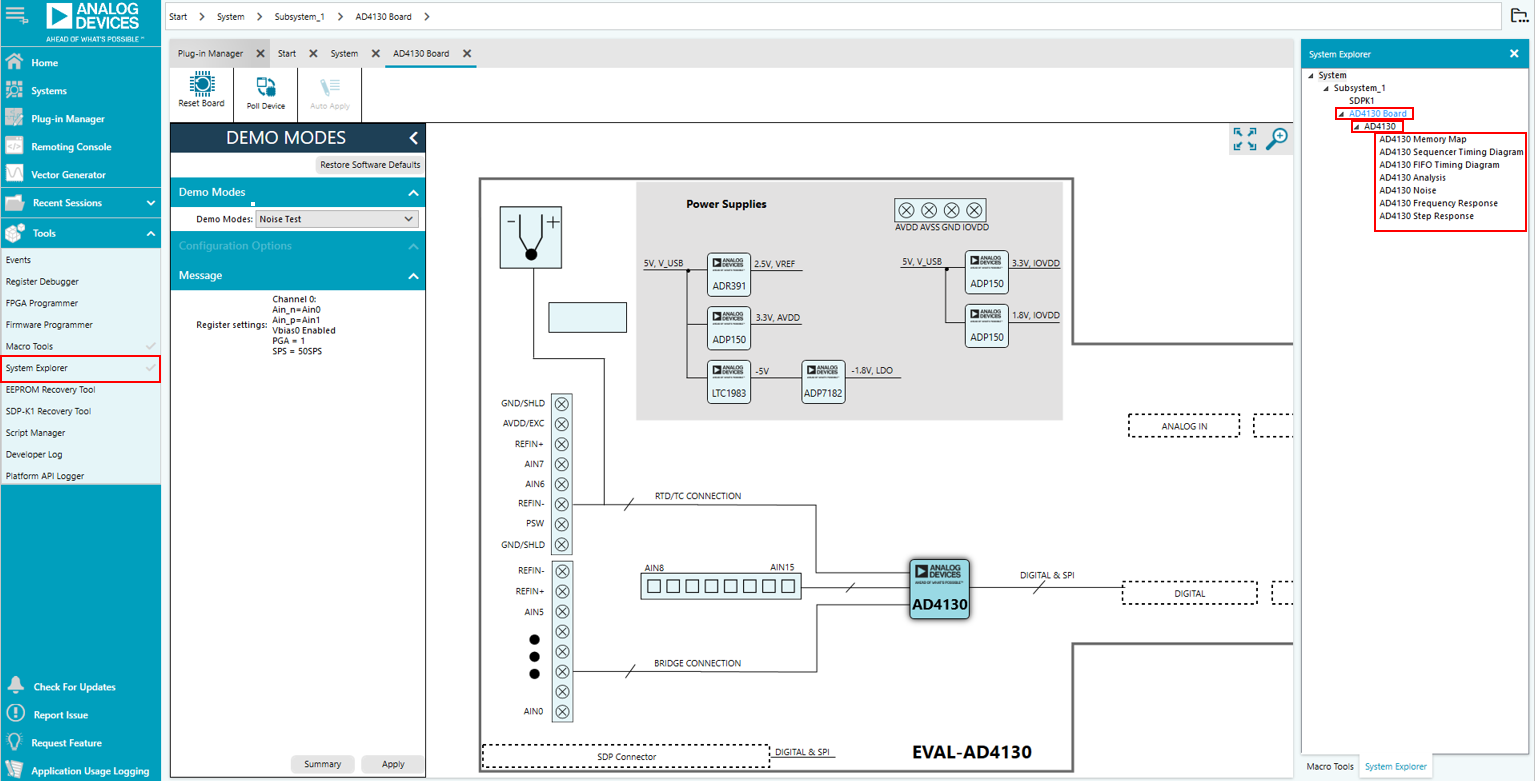Click the Apply button
This screenshot has width=1535, height=781.
coord(393,764)
